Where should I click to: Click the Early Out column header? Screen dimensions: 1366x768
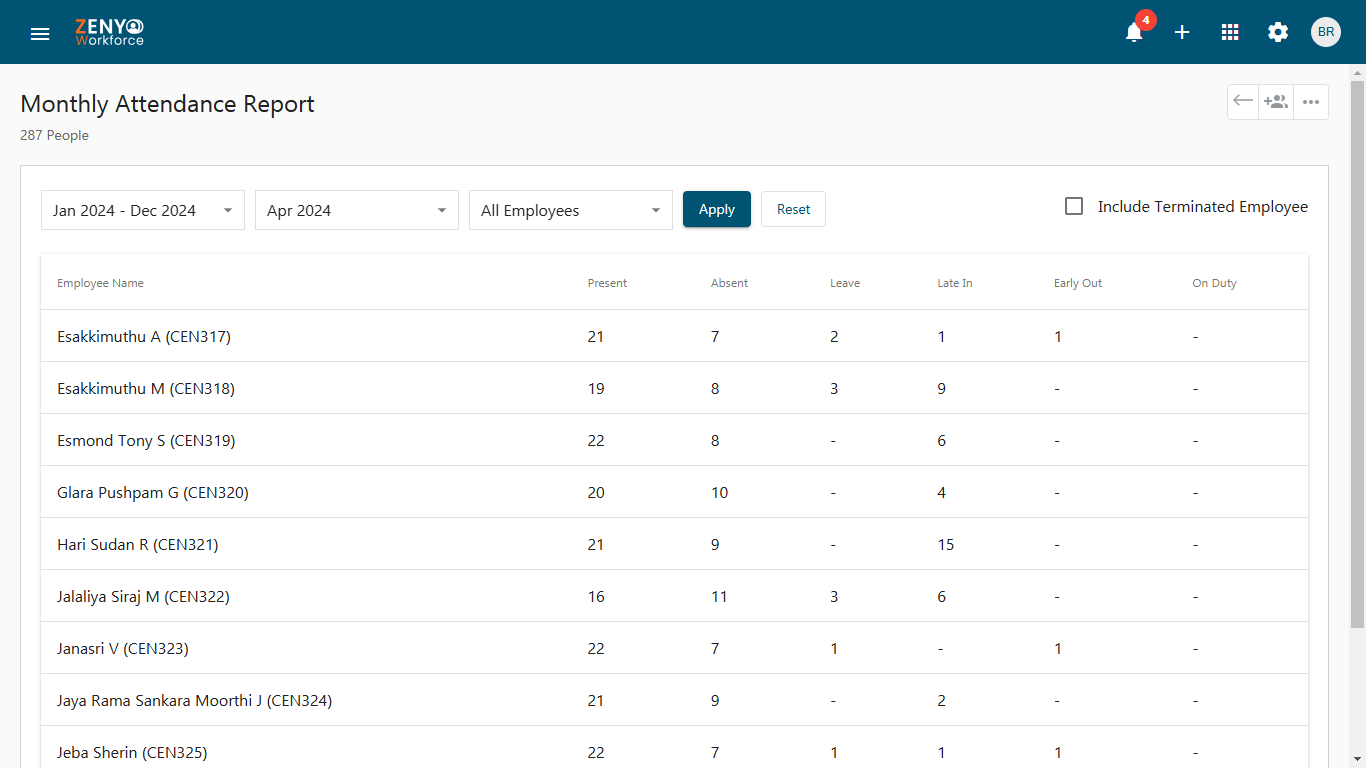pos(1078,283)
